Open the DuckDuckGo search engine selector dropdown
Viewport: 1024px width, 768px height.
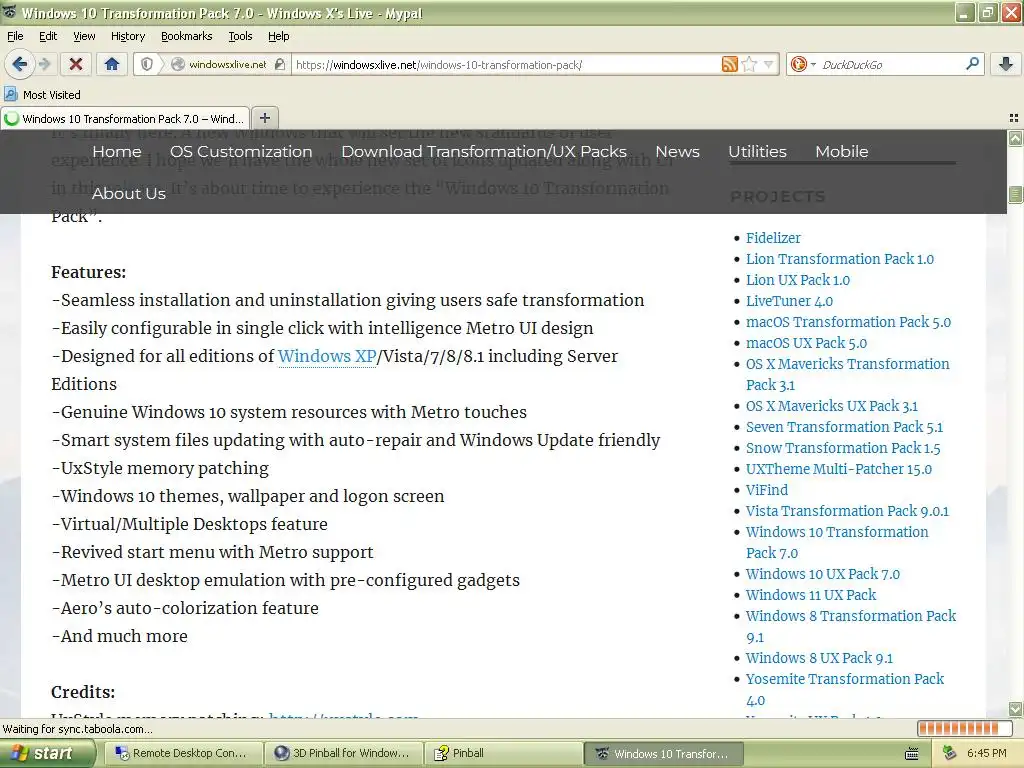point(803,64)
